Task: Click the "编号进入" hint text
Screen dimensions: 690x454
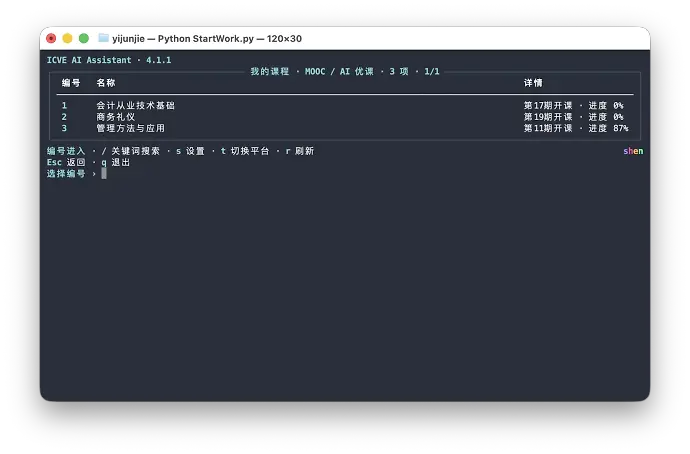Action: (x=66, y=151)
